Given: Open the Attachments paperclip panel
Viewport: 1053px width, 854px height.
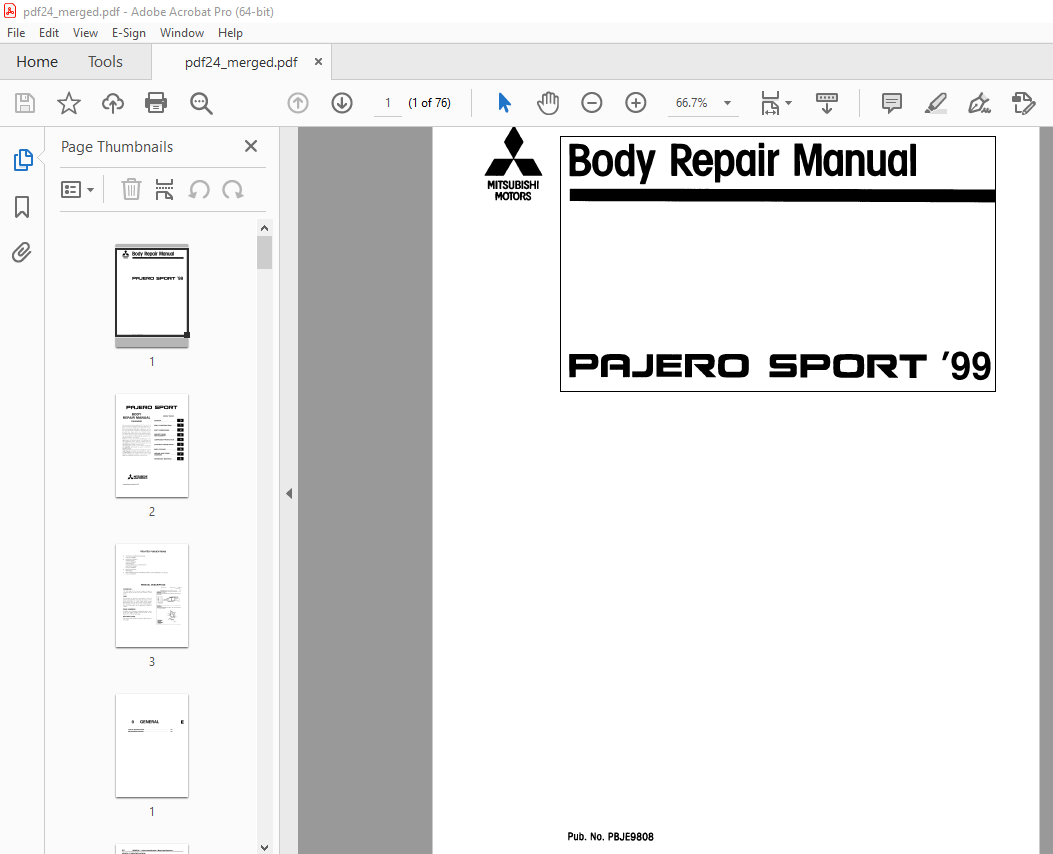Looking at the screenshot, I should tap(21, 252).
